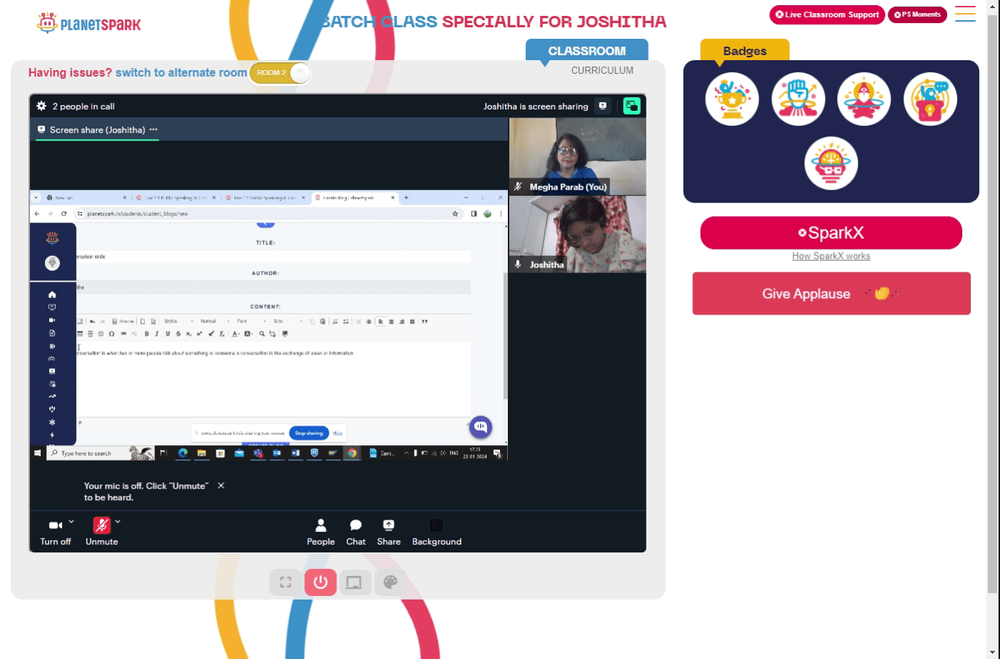
Task: Open How SparkX works link
Action: pyautogui.click(x=831, y=256)
